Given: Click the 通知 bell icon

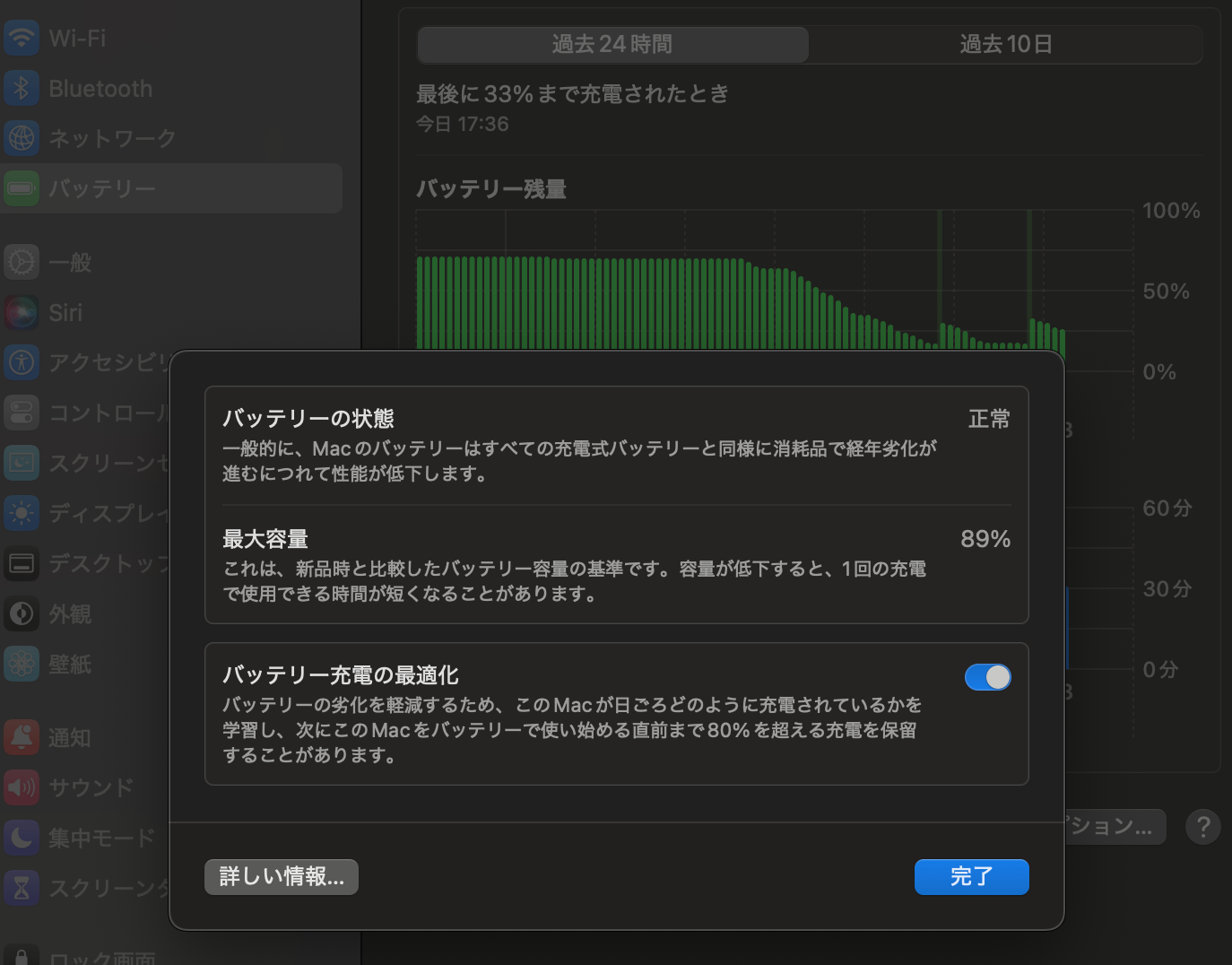Looking at the screenshot, I should [x=22, y=737].
